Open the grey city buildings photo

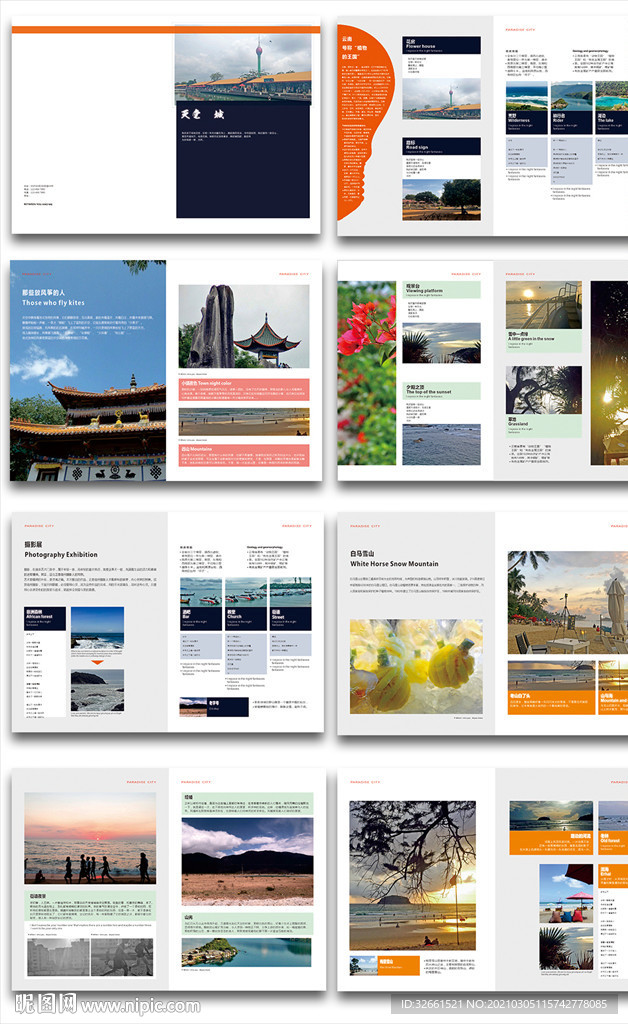click(58, 957)
